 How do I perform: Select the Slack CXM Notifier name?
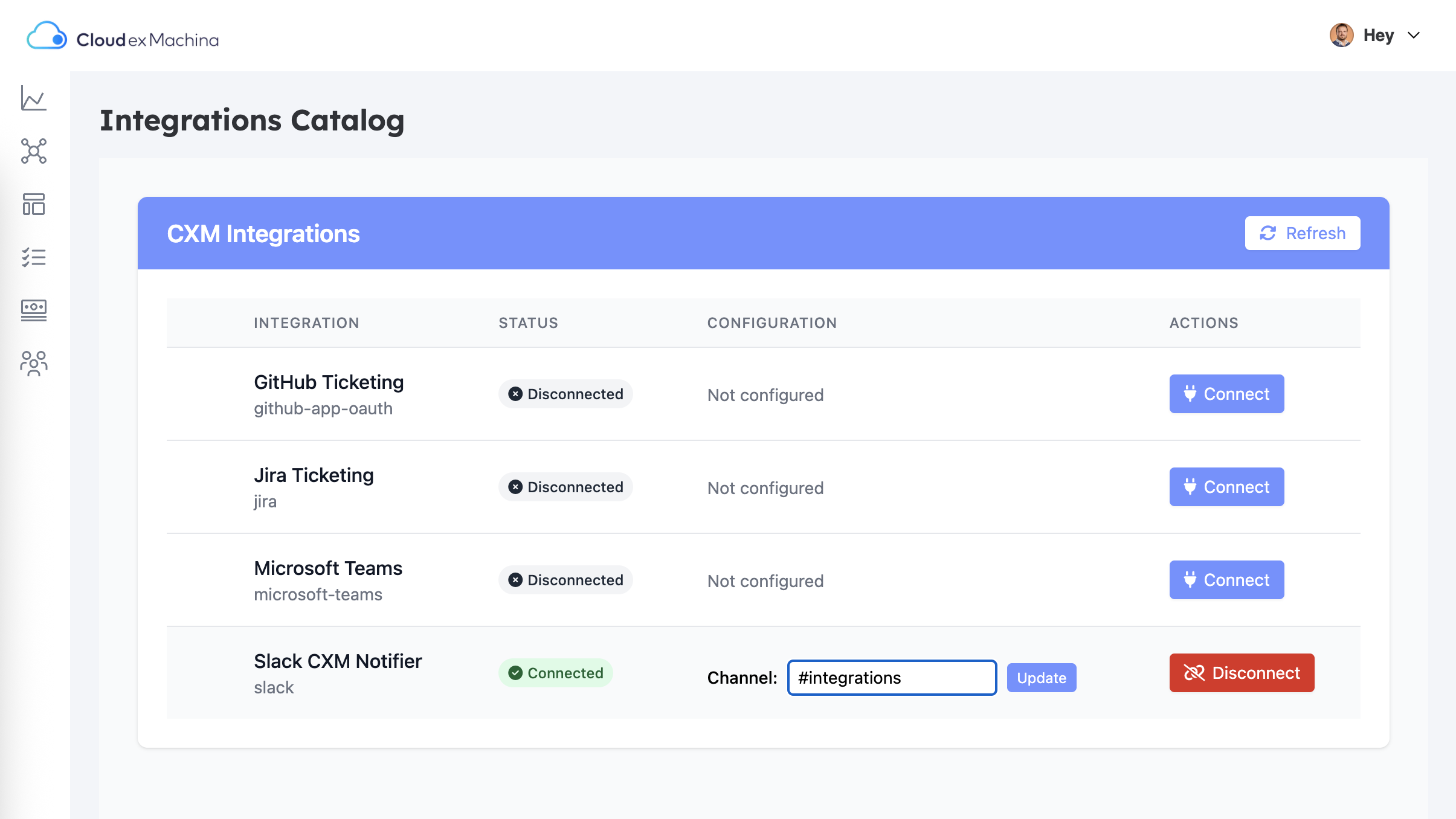tap(338, 661)
